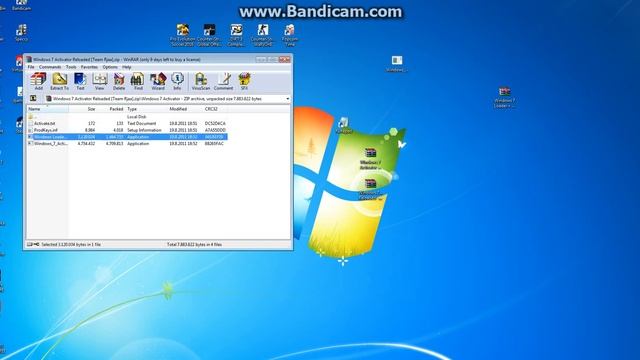Select the Speccy desktop shortcut
Image resolution: width=640 pixels, height=360 pixels.
tap(21, 33)
